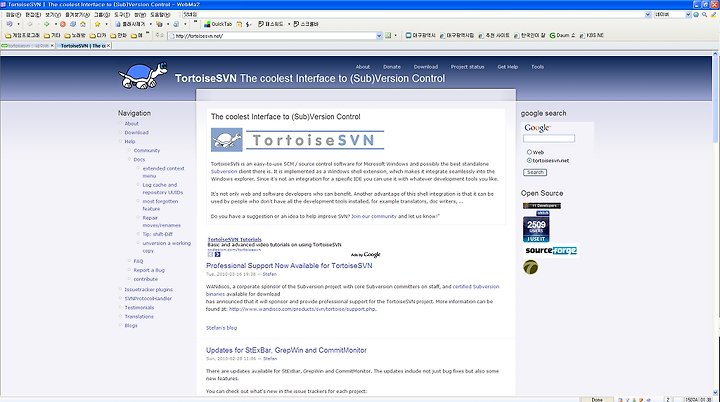
Task: Click the refresh icon in the toolbar
Action: click(73, 24)
